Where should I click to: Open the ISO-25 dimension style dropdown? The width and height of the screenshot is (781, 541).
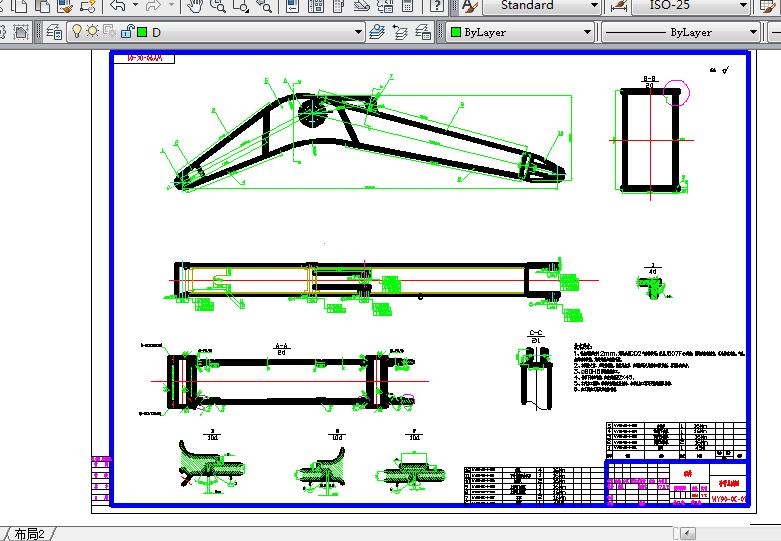[x=690, y=6]
